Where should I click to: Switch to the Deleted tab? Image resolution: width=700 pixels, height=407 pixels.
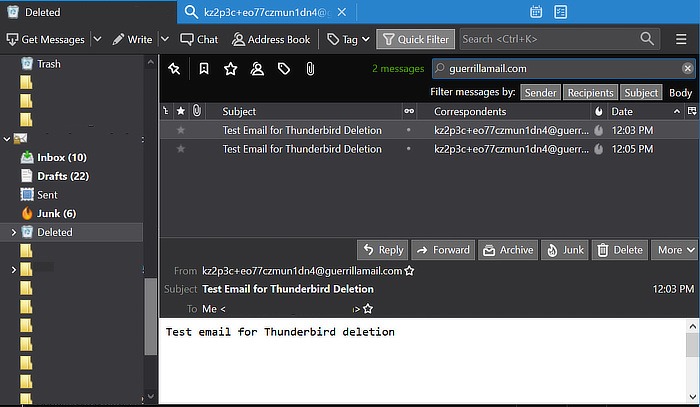[88, 12]
